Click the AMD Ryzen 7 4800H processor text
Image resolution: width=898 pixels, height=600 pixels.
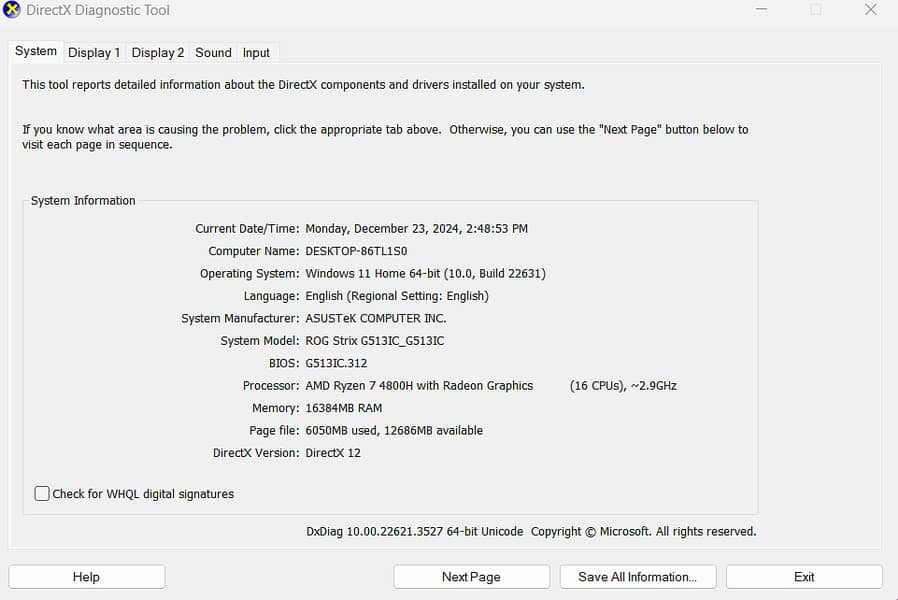(419, 386)
